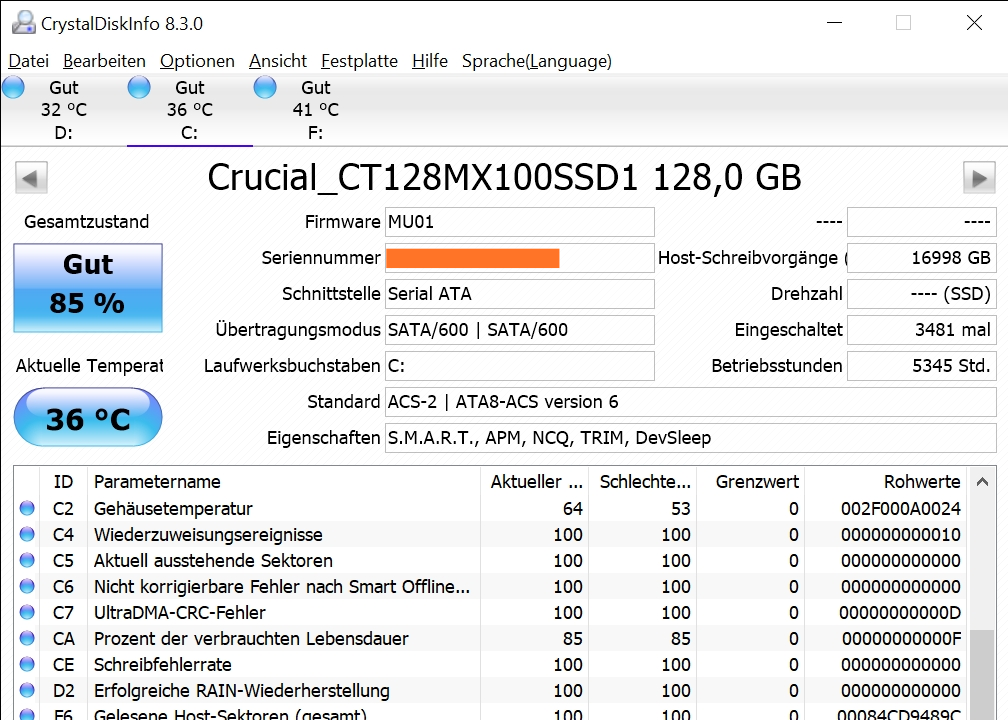Click blue status orb for drive C:
1008x720 pixels.
coord(139,87)
